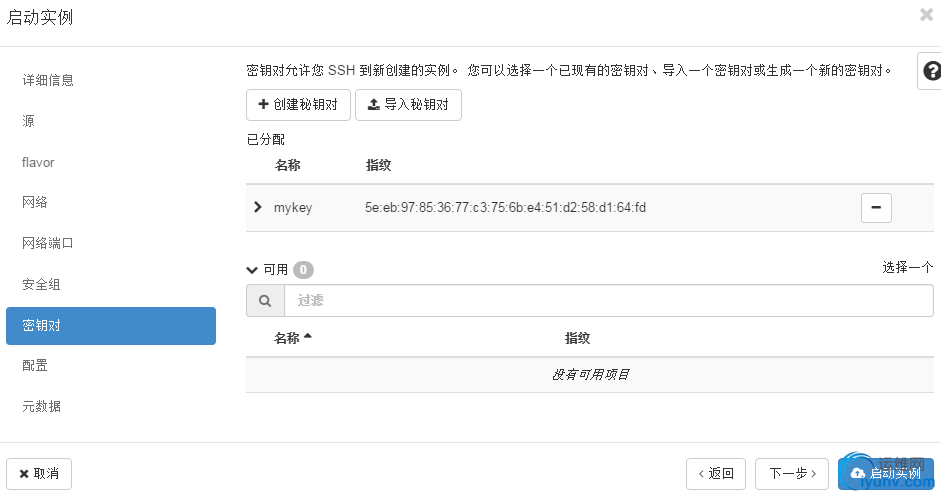Go back with the 返回 button
This screenshot has width=941, height=498.
[716, 473]
